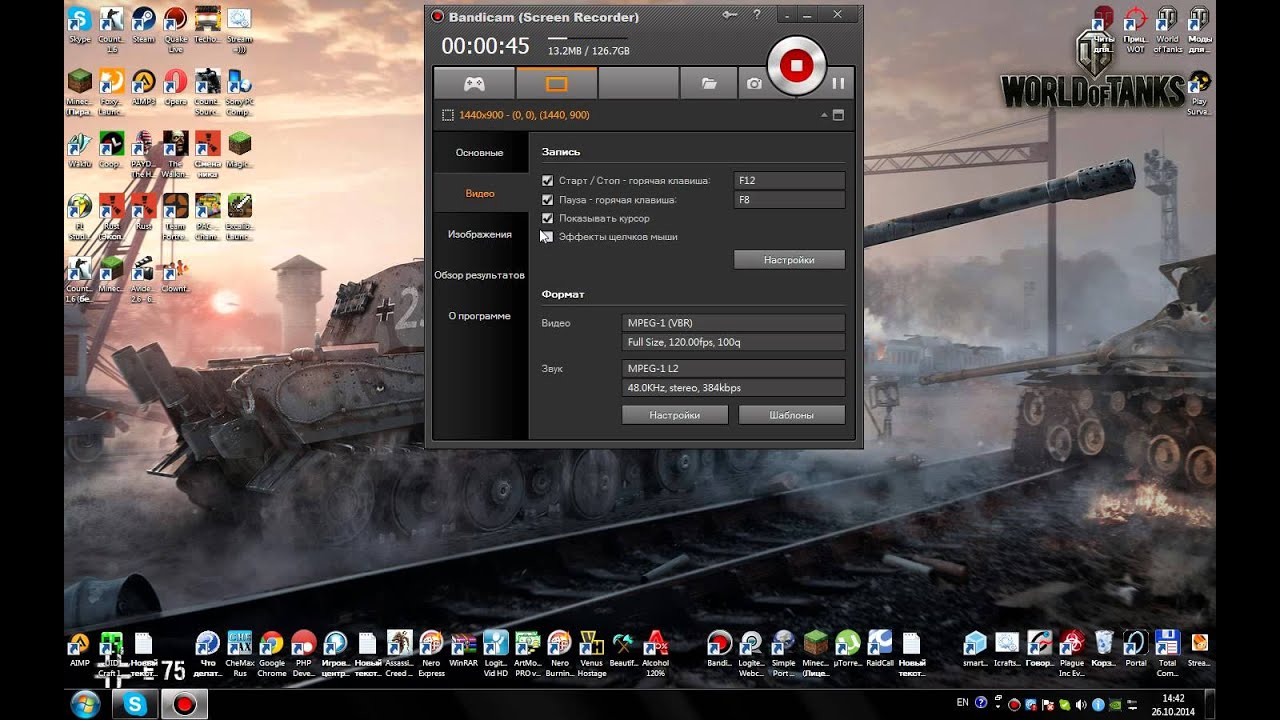Open the Основные tab

pos(480,153)
